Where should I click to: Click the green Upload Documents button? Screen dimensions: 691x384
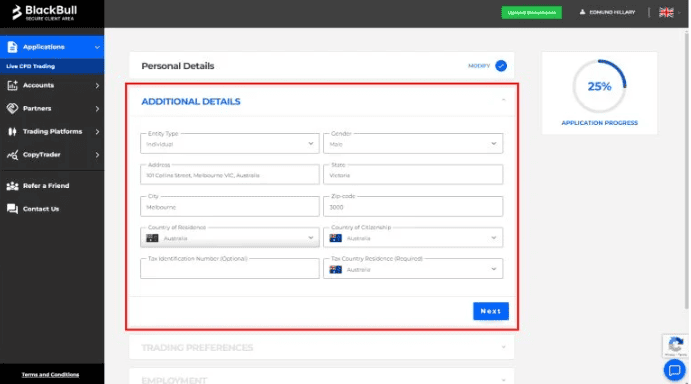tap(531, 12)
